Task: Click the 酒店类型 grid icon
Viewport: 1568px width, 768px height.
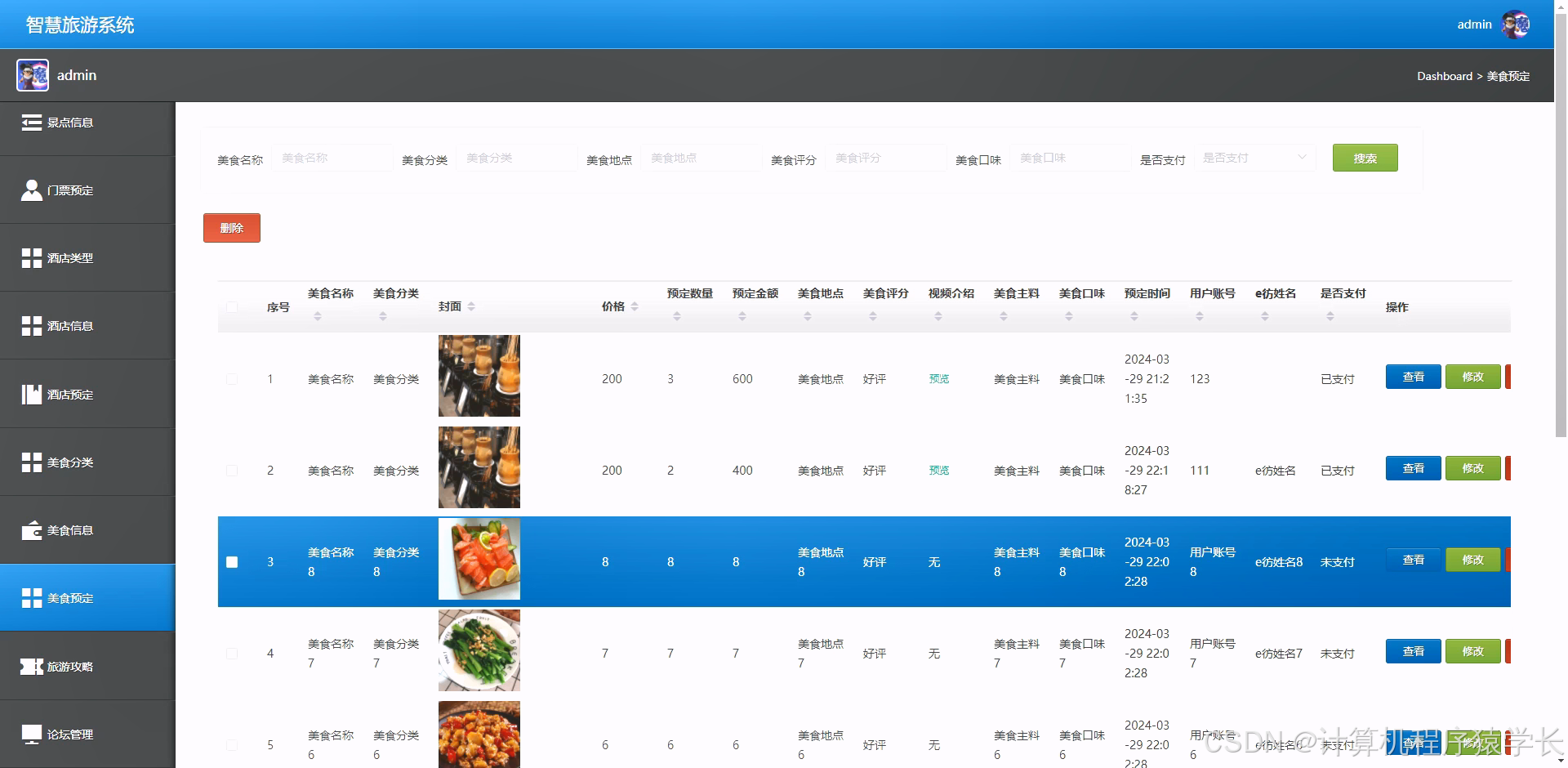Action: click(x=31, y=258)
